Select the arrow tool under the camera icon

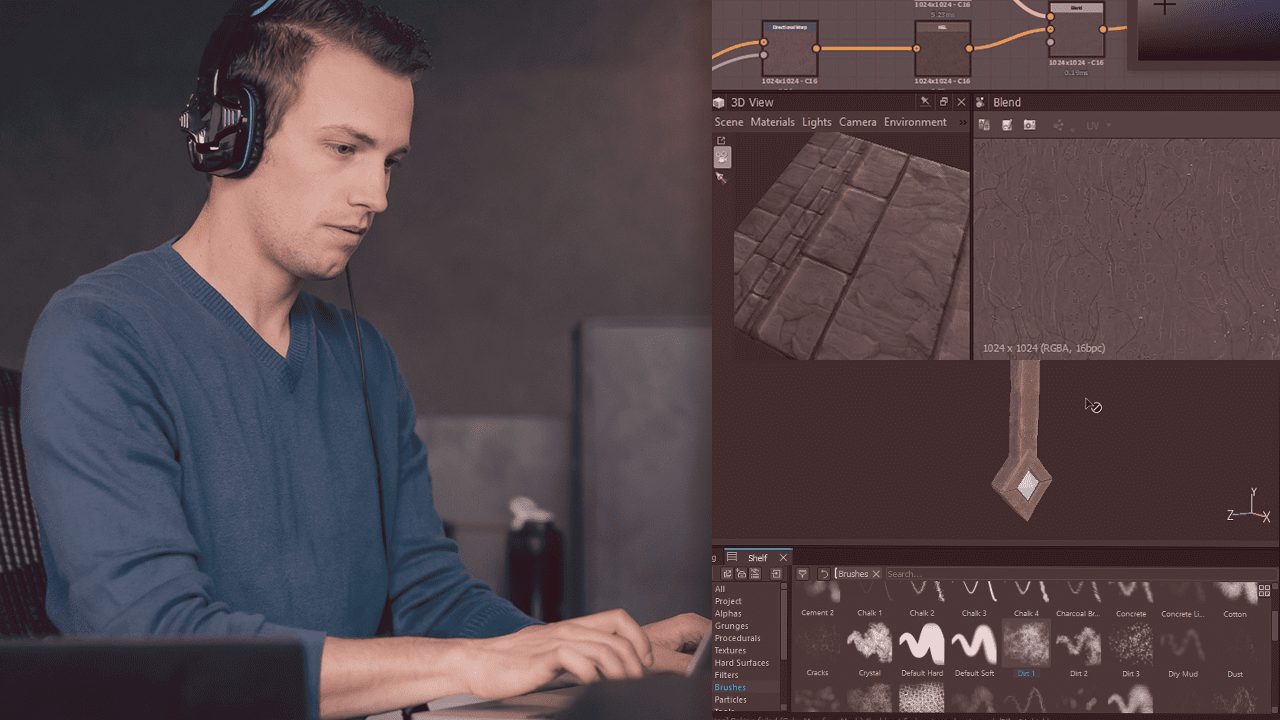click(x=720, y=178)
